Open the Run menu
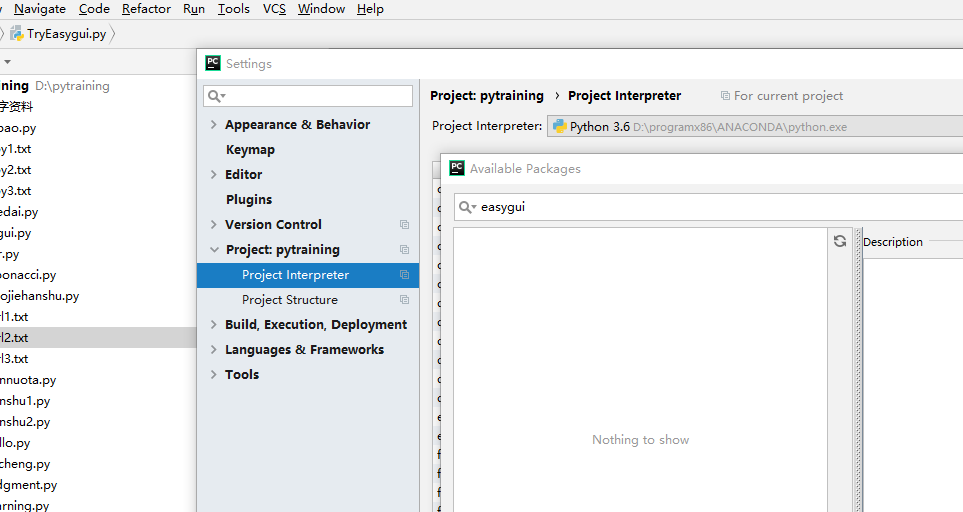Screen dimensions: 963x512 click(x=193, y=9)
